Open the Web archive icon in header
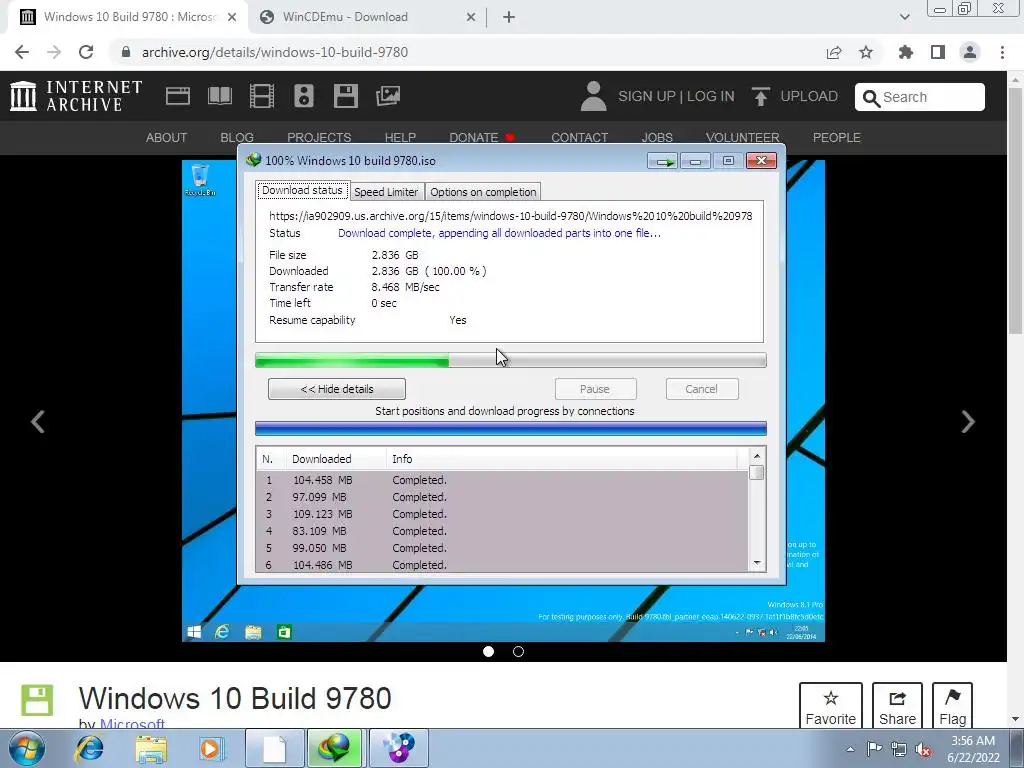 pyautogui.click(x=178, y=96)
